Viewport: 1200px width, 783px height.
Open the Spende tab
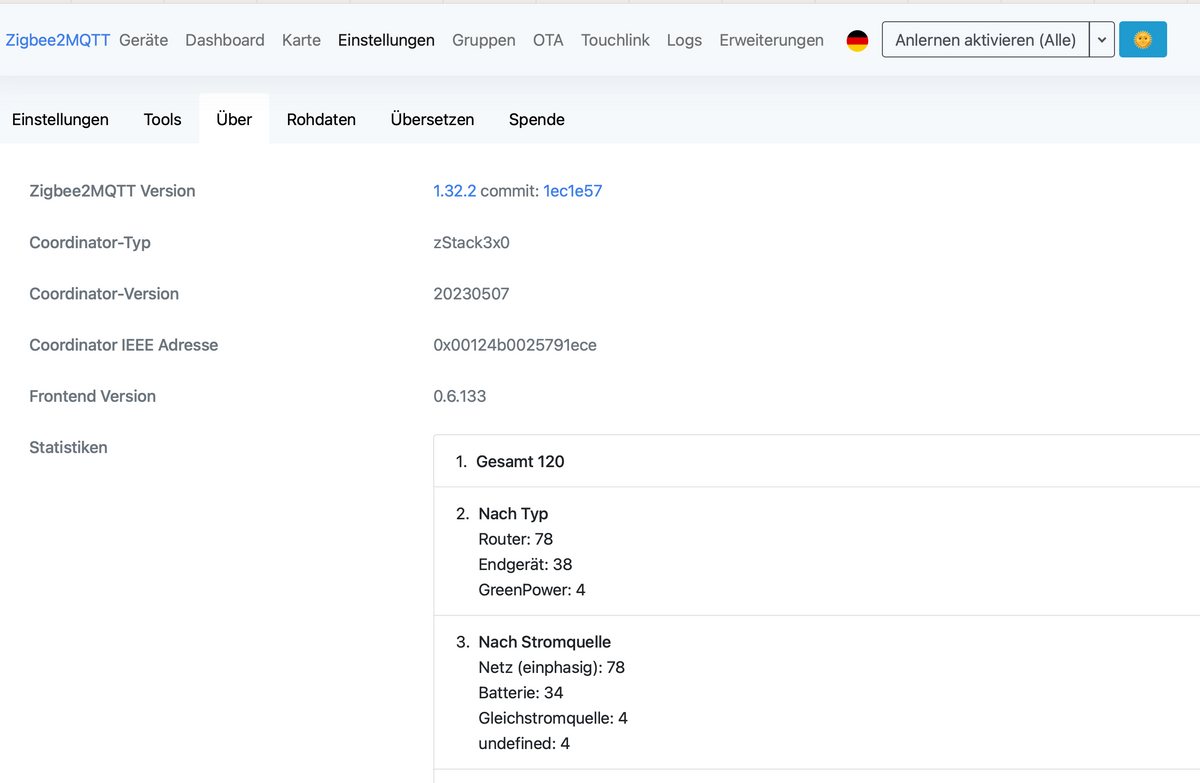537,119
